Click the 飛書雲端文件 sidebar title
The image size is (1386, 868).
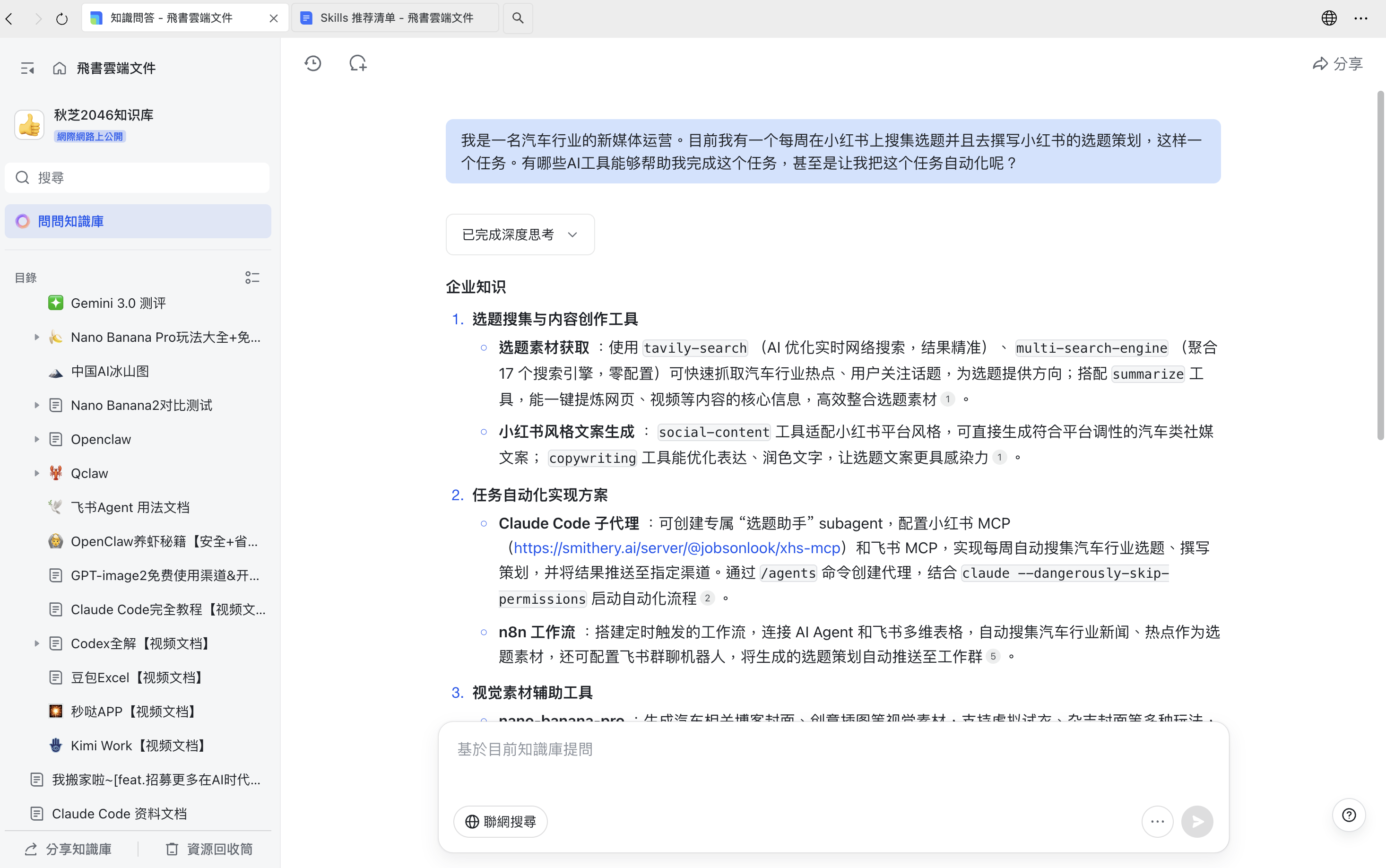point(116,68)
